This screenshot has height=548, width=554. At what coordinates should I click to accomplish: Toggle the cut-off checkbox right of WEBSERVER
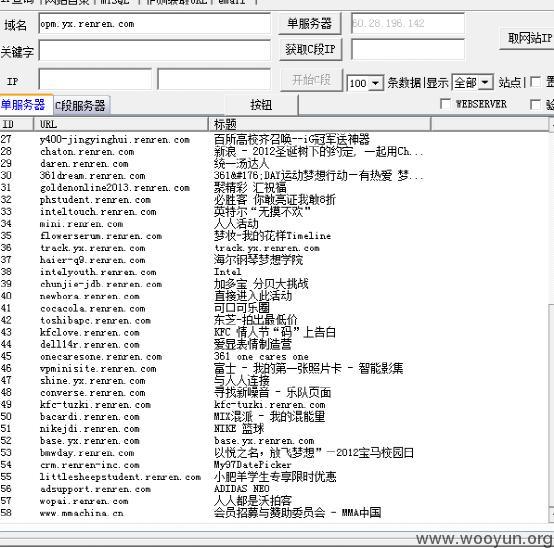536,104
